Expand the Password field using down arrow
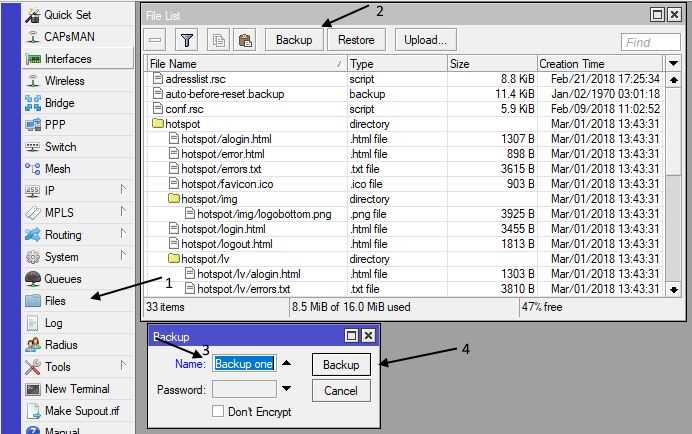The height and width of the screenshot is (434, 692). (287, 389)
